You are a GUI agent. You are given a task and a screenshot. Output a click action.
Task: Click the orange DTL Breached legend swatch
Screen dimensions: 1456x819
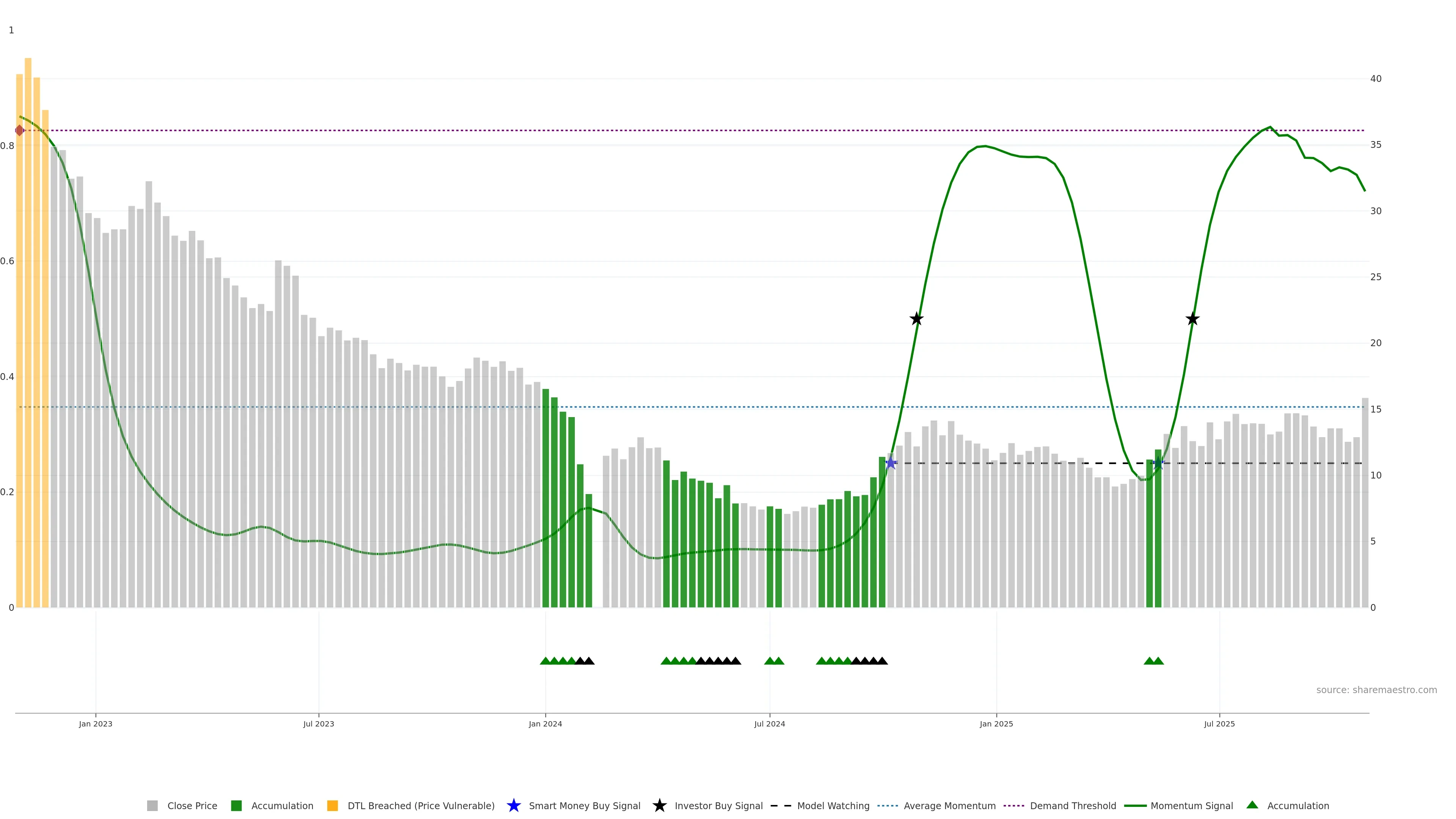[333, 805]
